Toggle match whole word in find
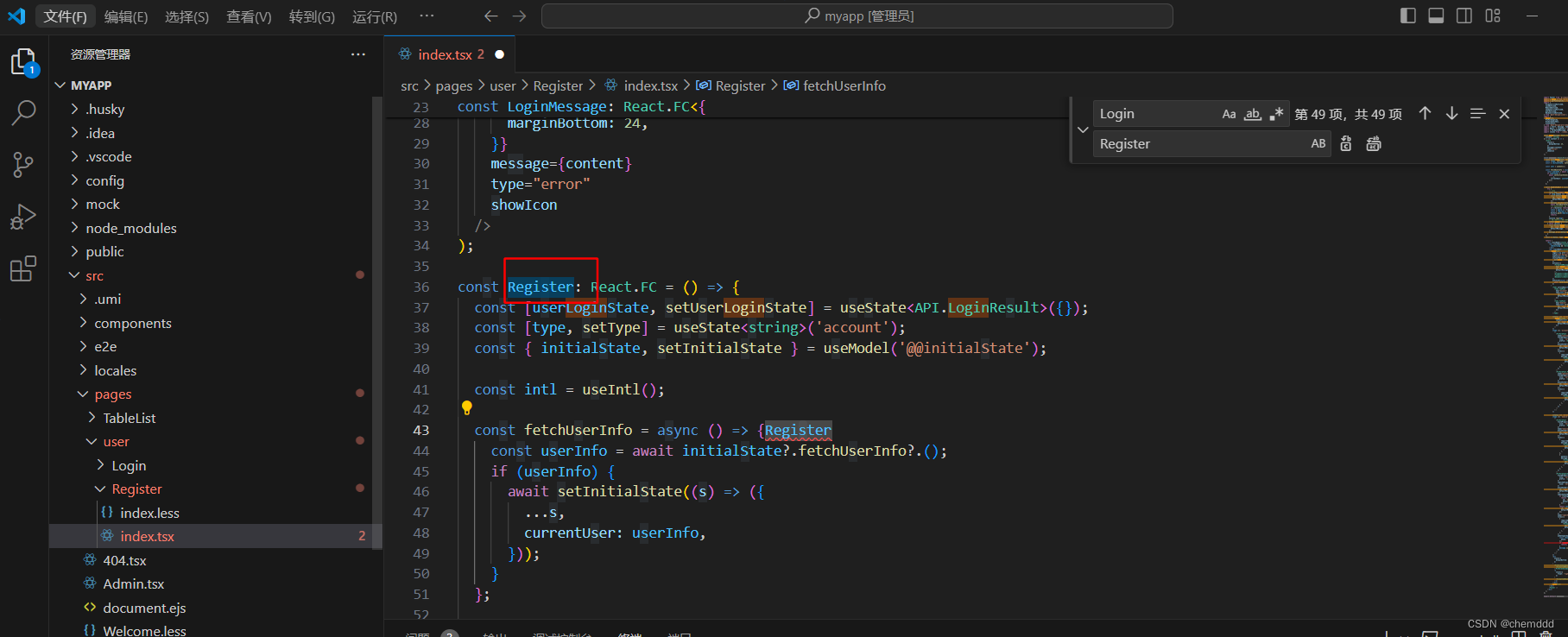 (1253, 114)
